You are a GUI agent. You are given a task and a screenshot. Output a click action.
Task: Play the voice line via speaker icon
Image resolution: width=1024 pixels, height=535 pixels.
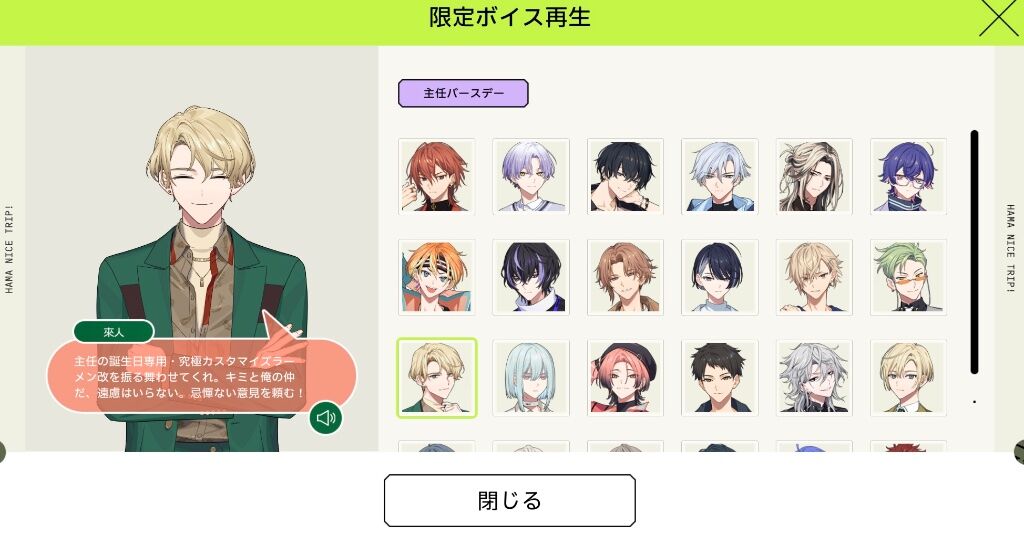(x=325, y=417)
